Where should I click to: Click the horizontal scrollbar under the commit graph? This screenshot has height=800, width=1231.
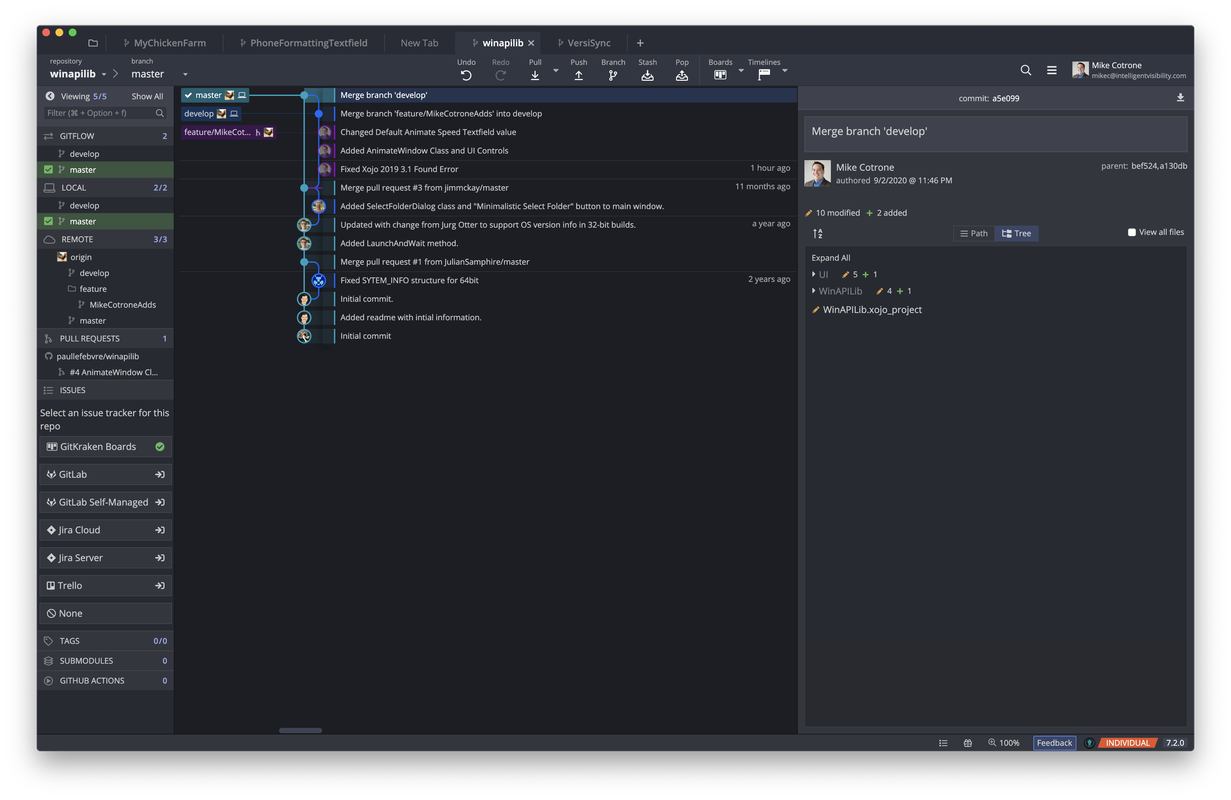pos(300,730)
